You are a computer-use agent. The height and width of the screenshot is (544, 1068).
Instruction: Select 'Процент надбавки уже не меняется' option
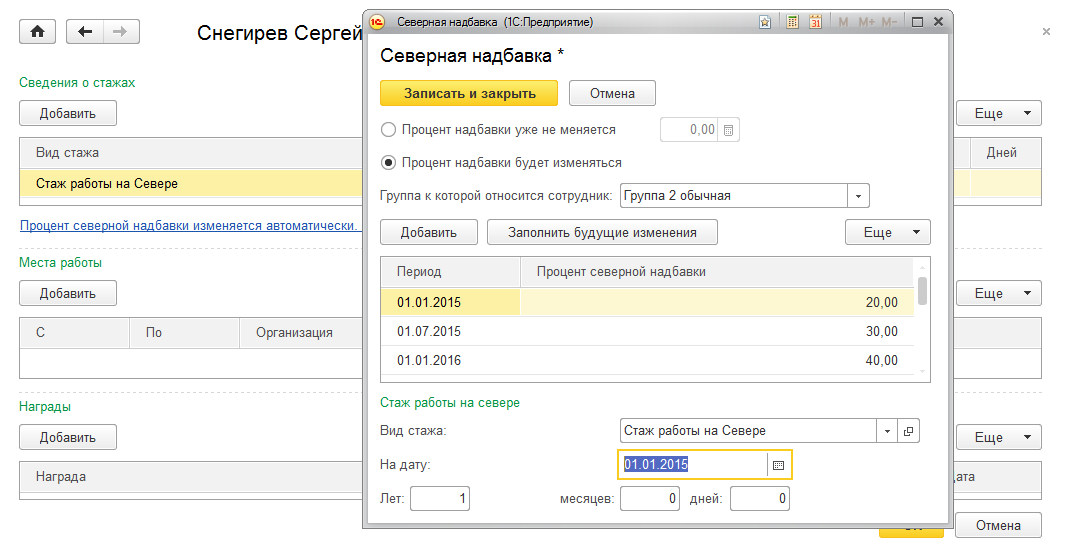tap(389, 130)
